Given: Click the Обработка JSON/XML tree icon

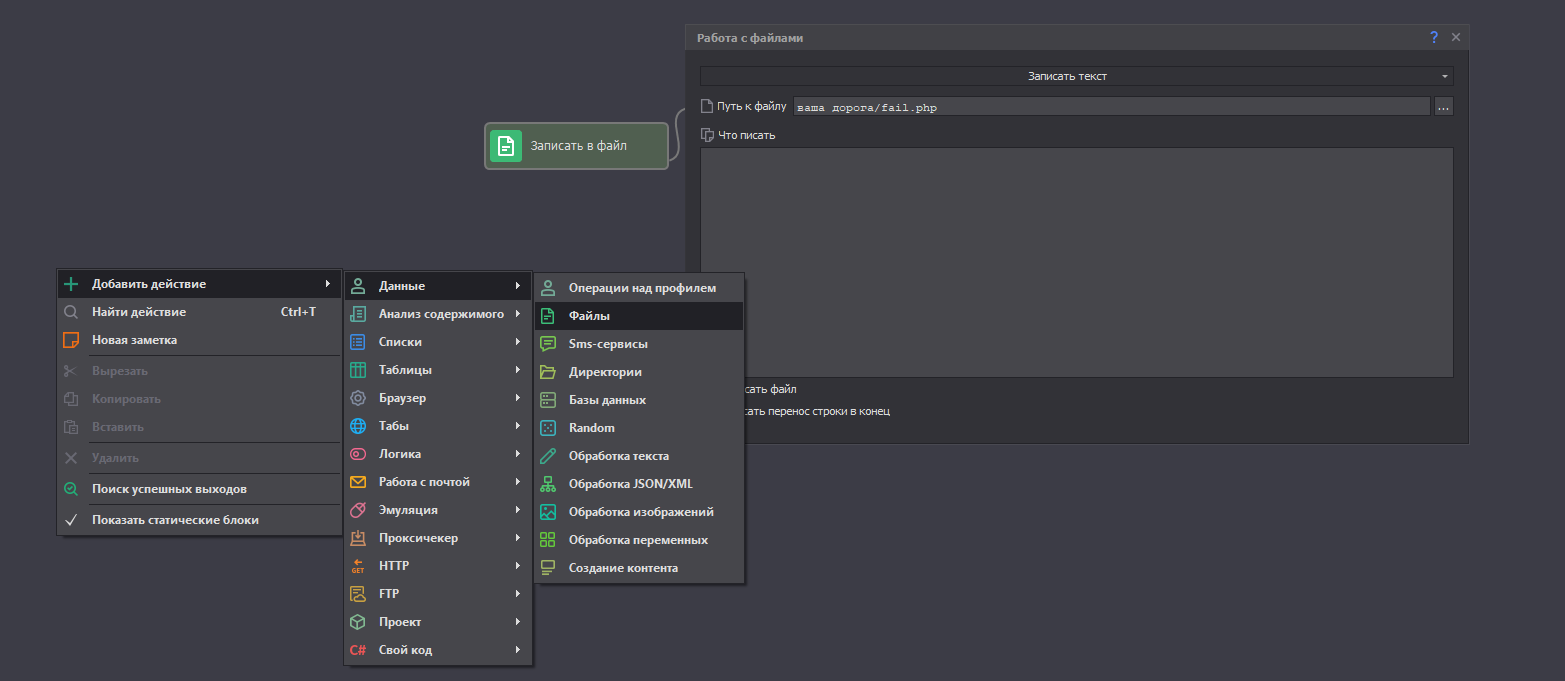Looking at the screenshot, I should (x=547, y=484).
